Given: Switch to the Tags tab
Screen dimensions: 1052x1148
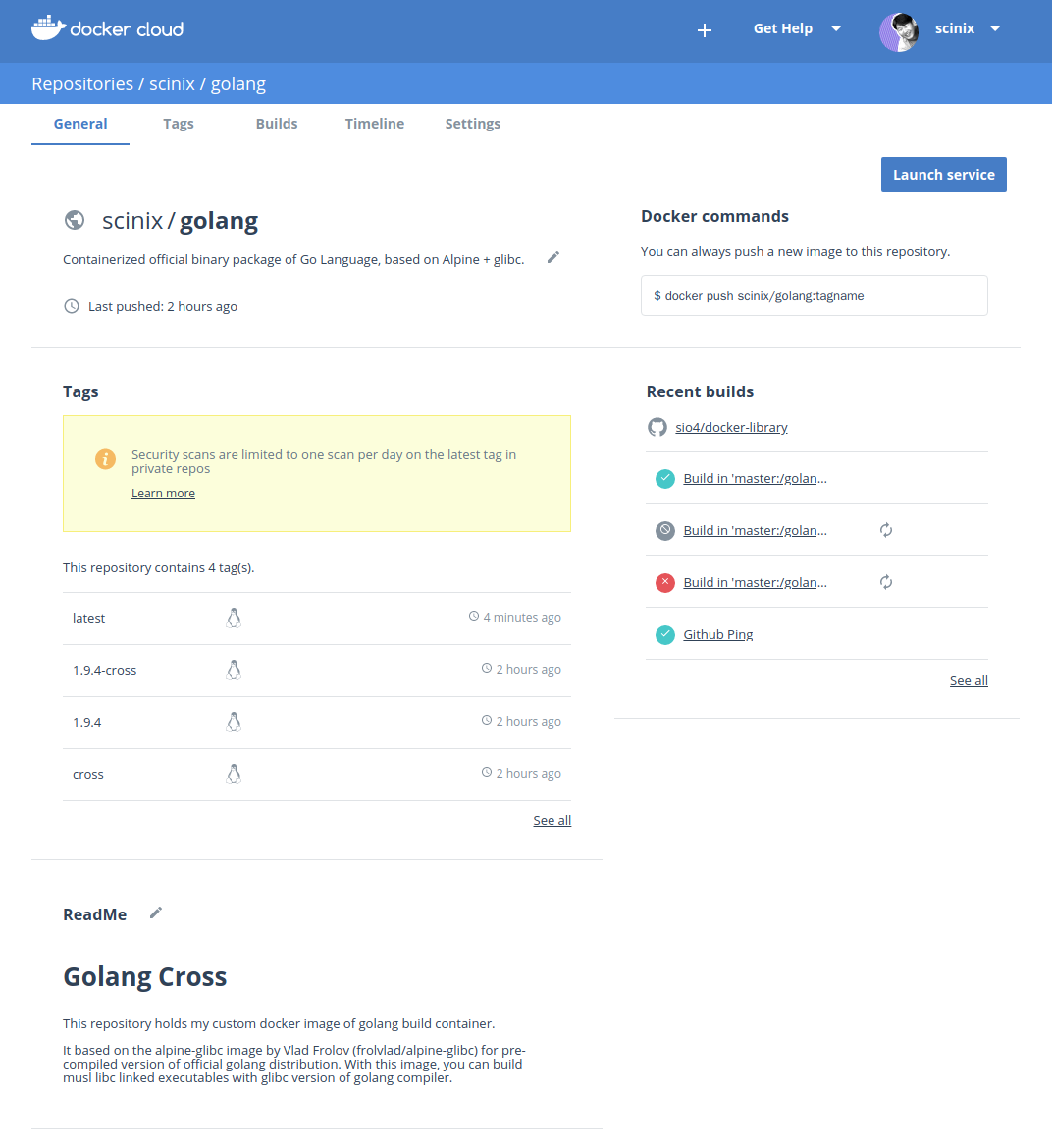Looking at the screenshot, I should coord(178,124).
